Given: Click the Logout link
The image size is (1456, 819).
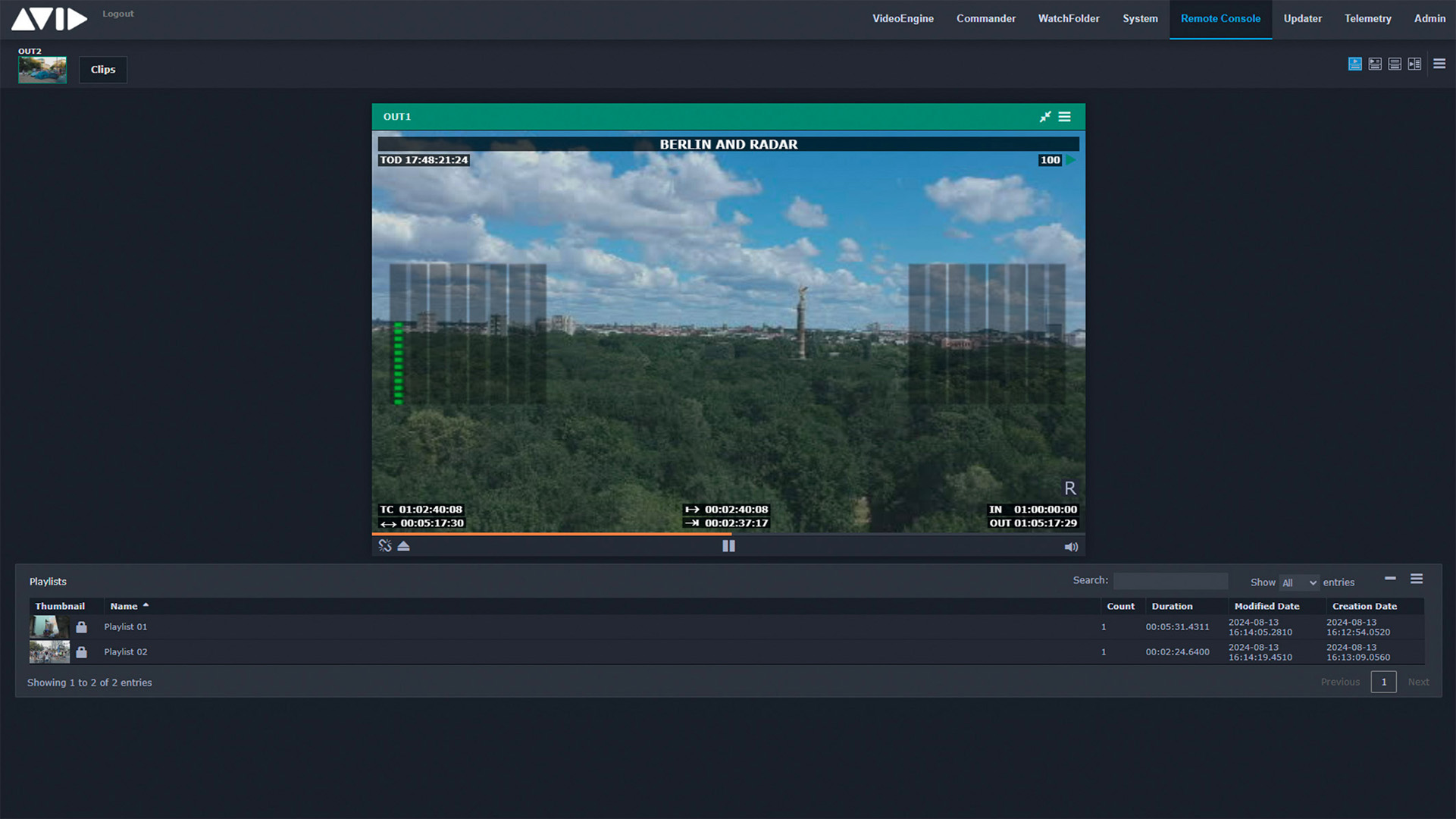Looking at the screenshot, I should (117, 13).
